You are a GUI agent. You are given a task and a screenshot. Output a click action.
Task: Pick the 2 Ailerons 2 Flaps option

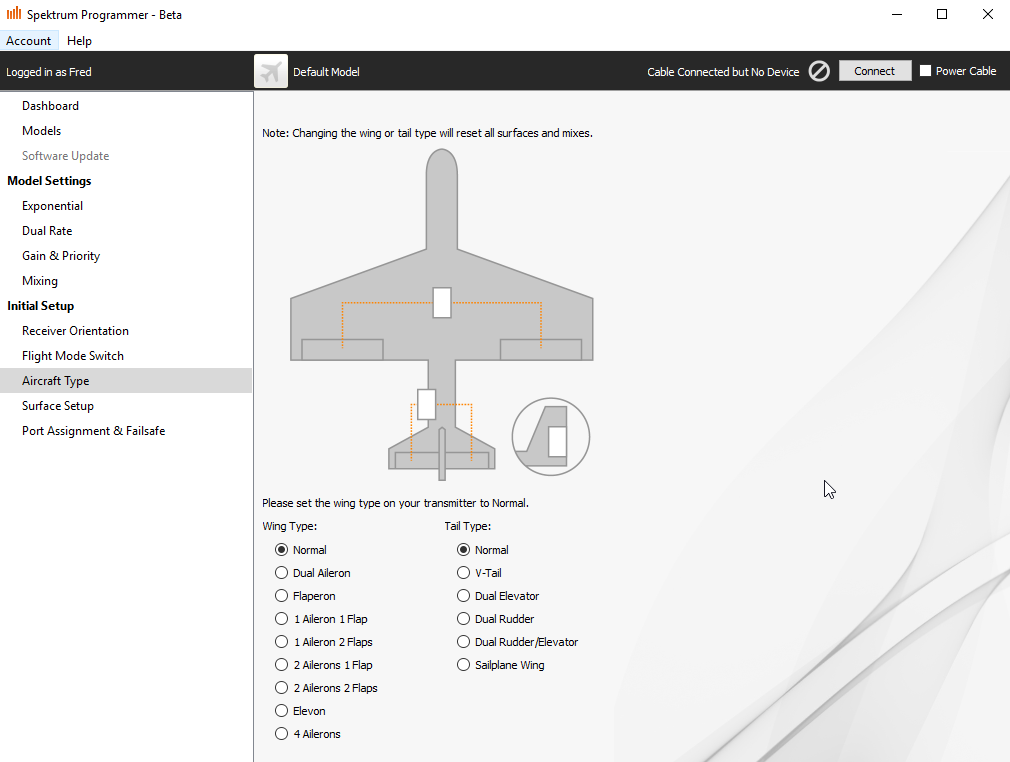282,688
